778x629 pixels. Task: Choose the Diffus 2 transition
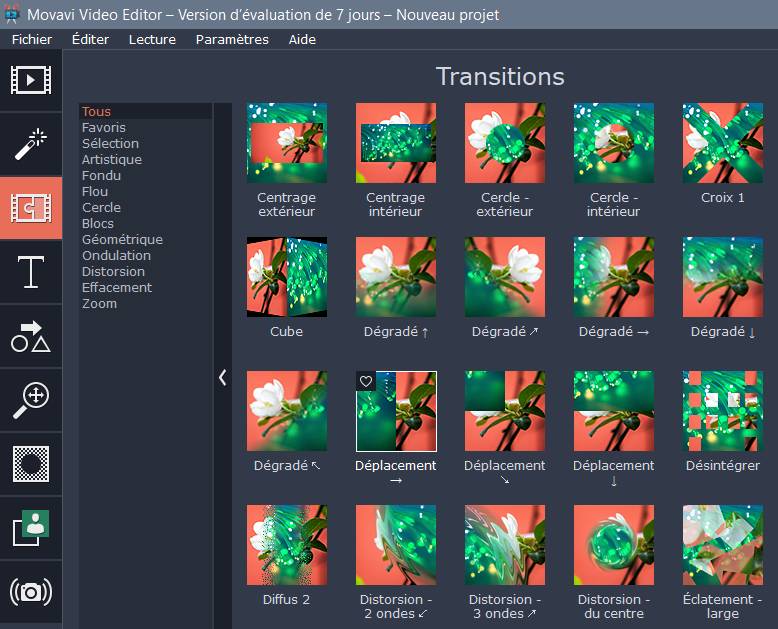[x=287, y=545]
